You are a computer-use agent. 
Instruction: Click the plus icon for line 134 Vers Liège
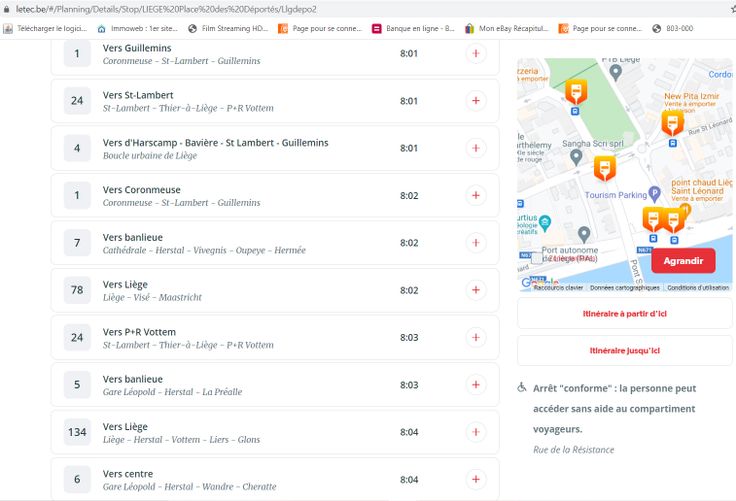[475, 432]
